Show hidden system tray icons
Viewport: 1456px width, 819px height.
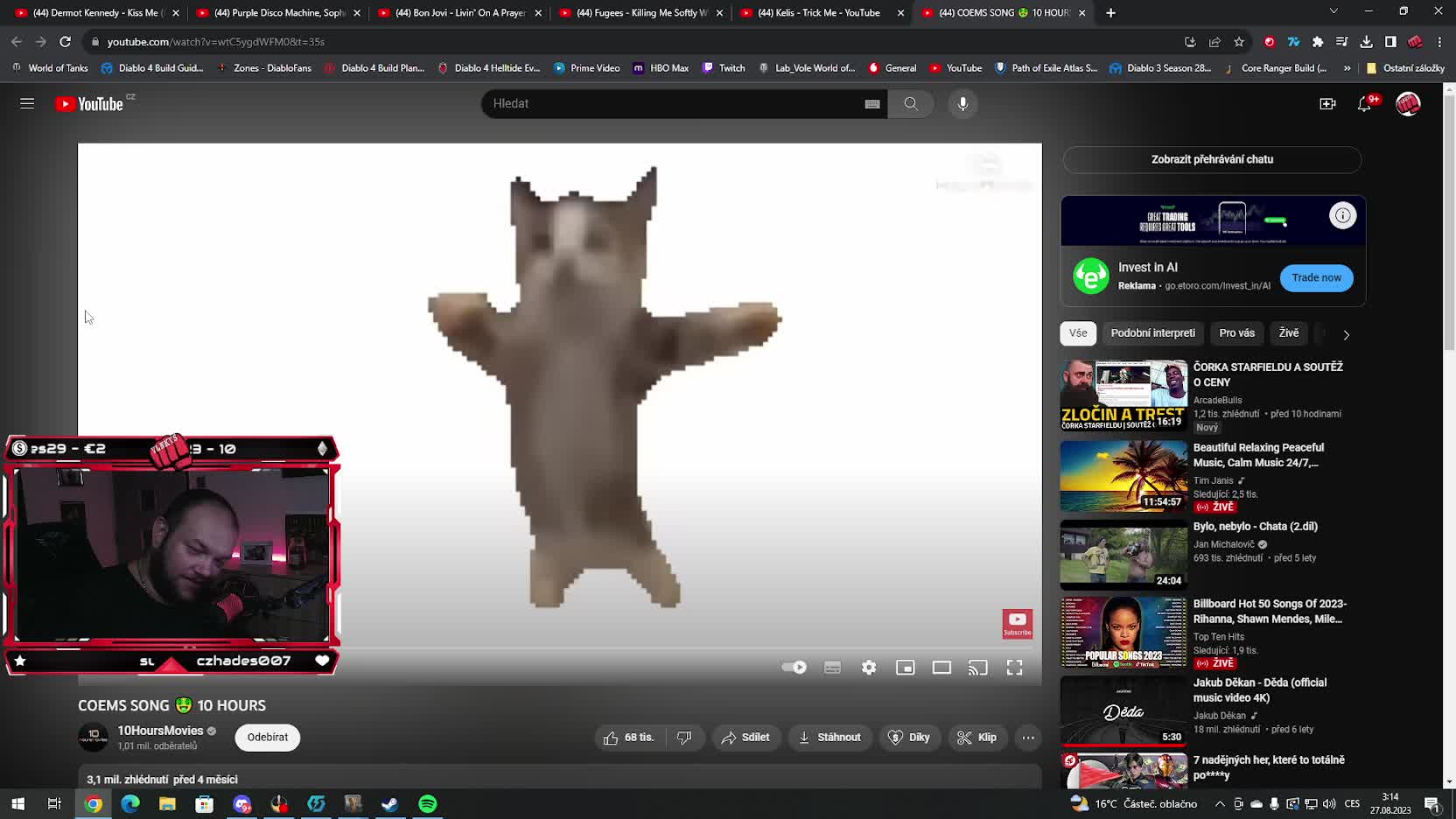tap(1220, 804)
